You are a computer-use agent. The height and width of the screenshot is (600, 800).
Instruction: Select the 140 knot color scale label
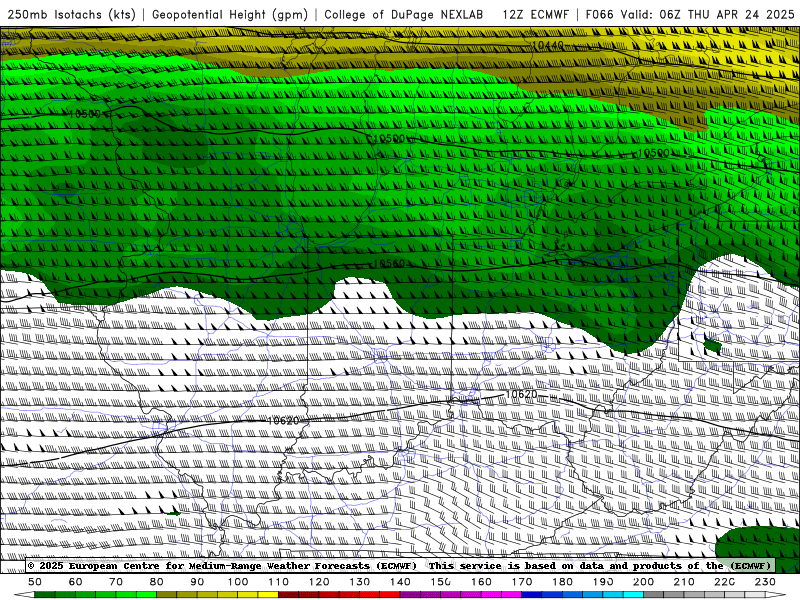point(400,582)
